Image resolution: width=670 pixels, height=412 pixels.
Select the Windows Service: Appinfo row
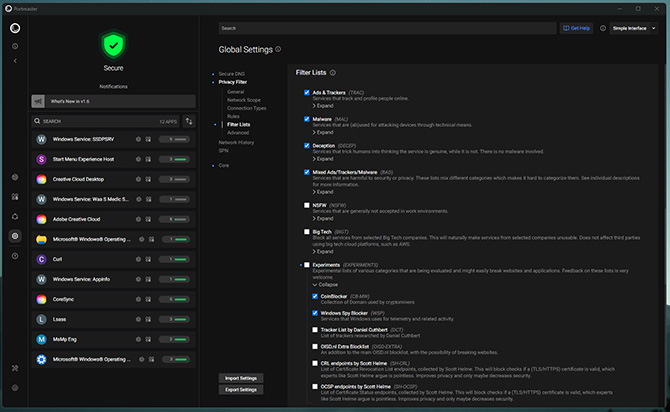[113, 280]
